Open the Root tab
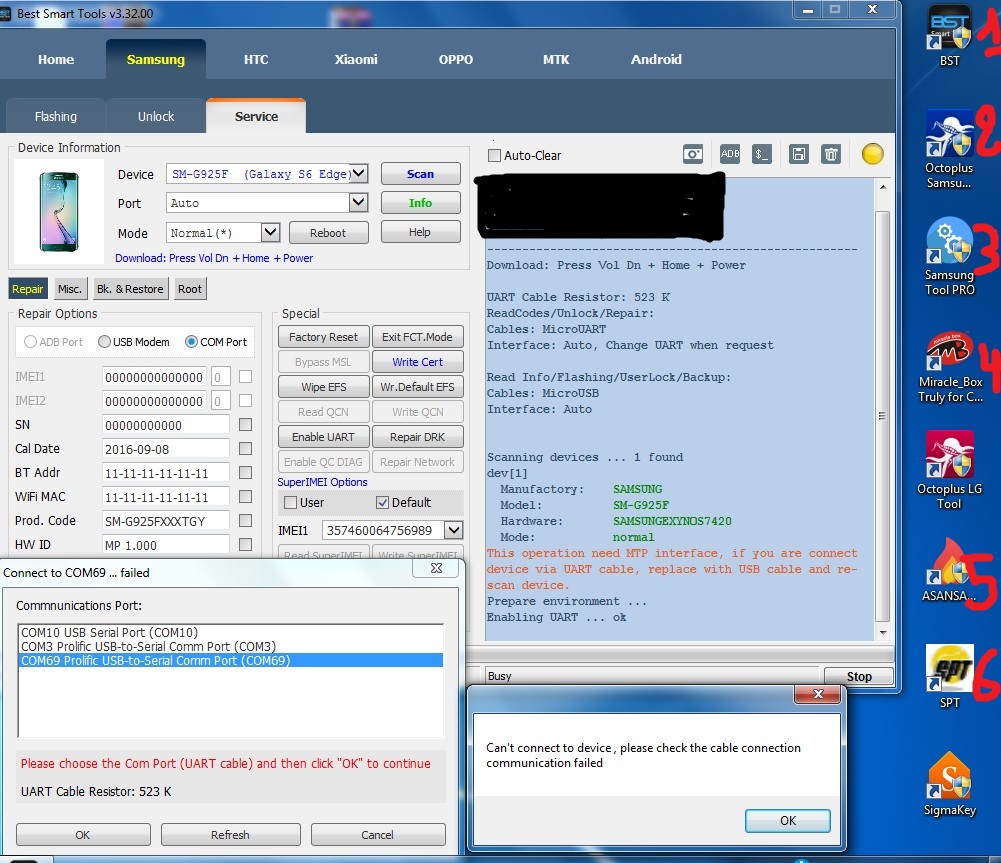The width and height of the screenshot is (1001, 863). [x=190, y=289]
